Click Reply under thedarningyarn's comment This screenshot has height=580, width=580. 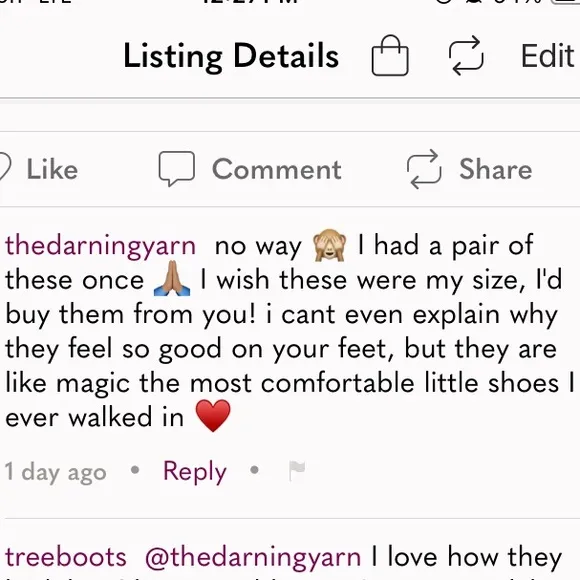coord(195,471)
